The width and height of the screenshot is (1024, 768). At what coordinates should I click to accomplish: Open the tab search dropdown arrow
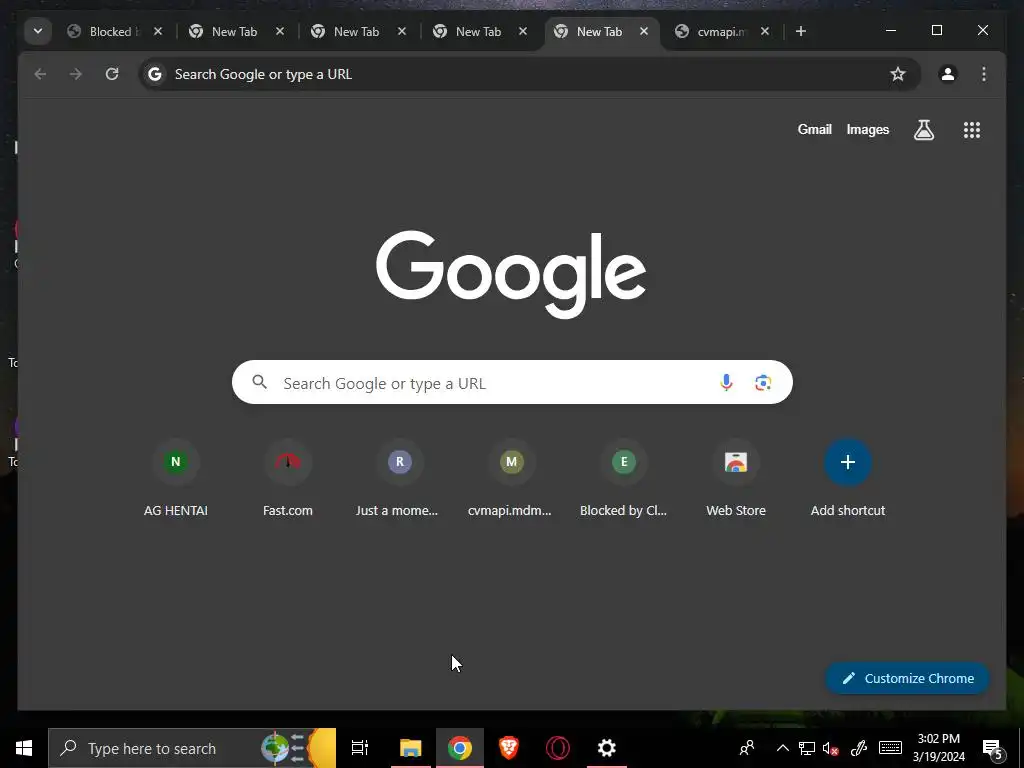pos(38,31)
